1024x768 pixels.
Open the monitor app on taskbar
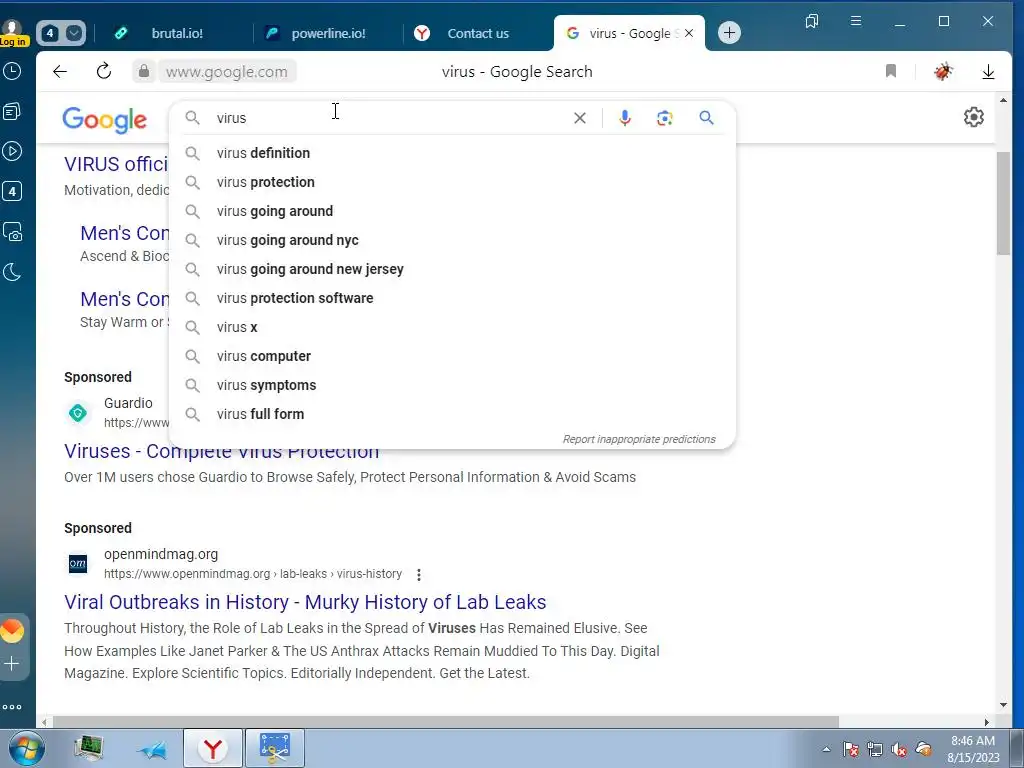(x=88, y=748)
